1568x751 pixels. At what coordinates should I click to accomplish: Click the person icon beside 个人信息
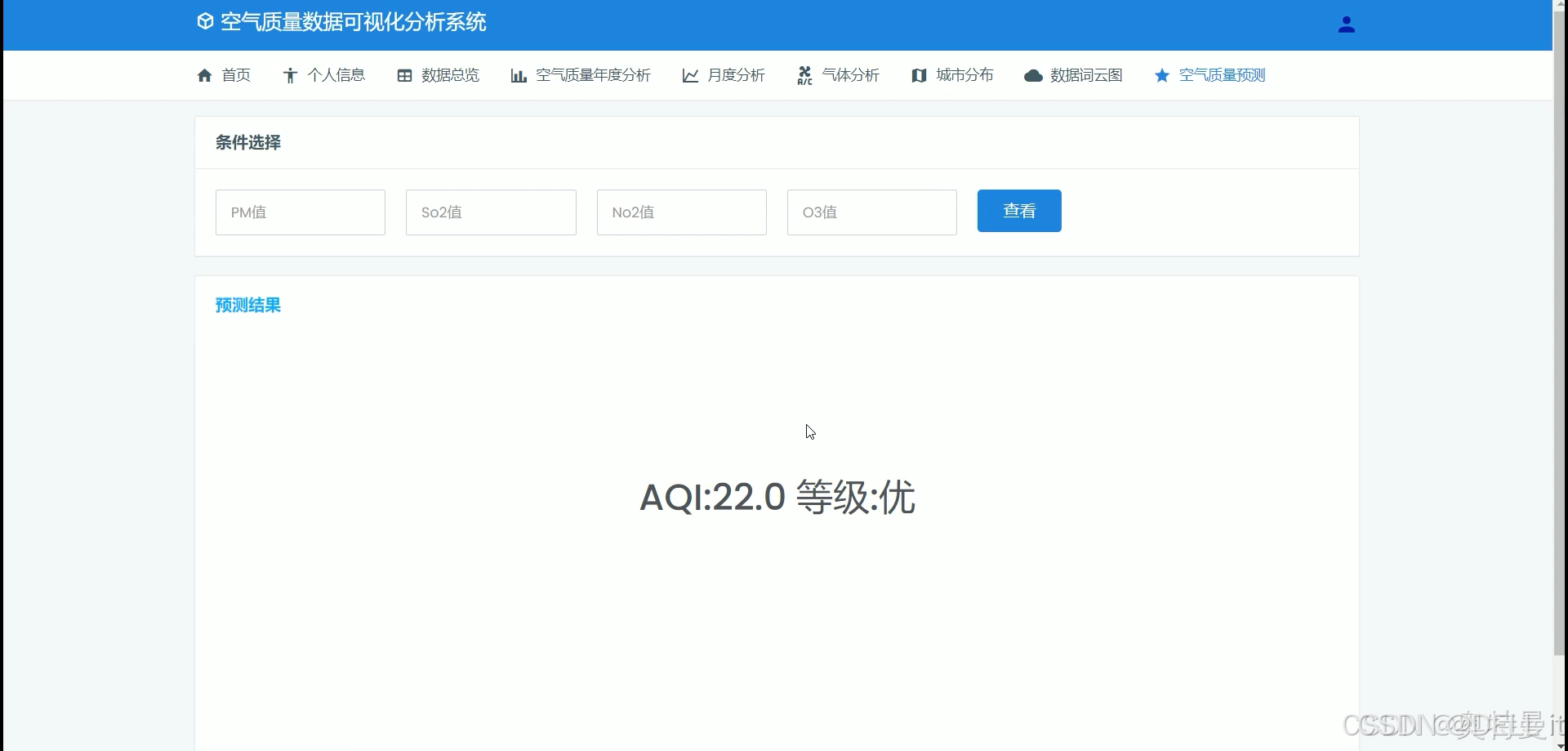[290, 75]
